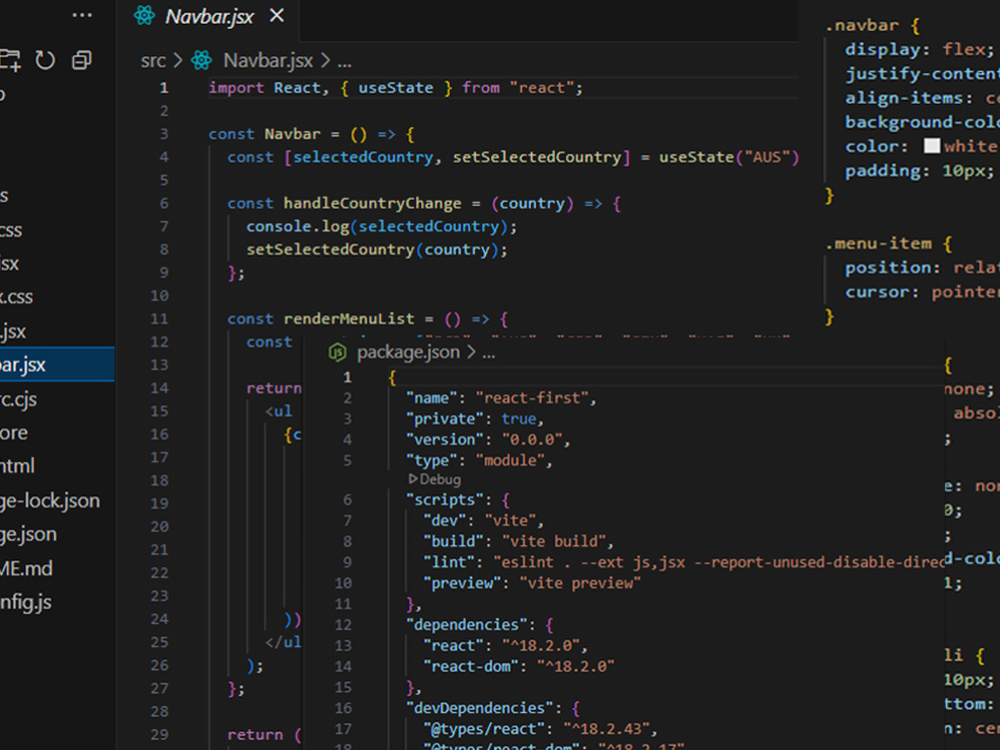This screenshot has width=1000, height=750.
Task: Open the x.css file in explorer
Action: point(17,297)
